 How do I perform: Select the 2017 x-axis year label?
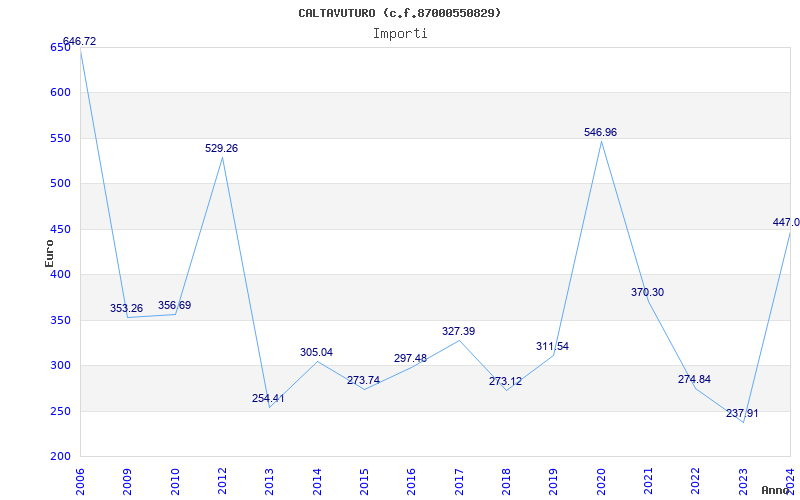coord(459,482)
